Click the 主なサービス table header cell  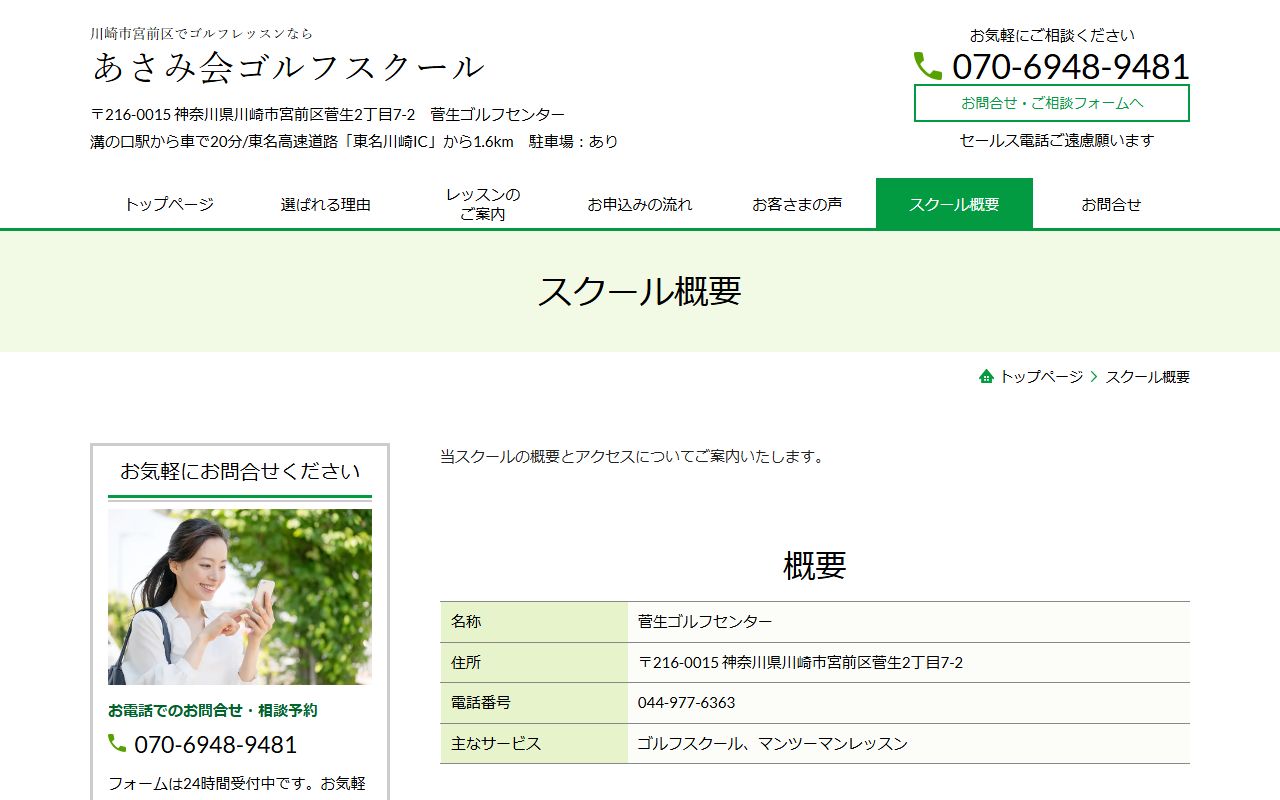coord(534,744)
